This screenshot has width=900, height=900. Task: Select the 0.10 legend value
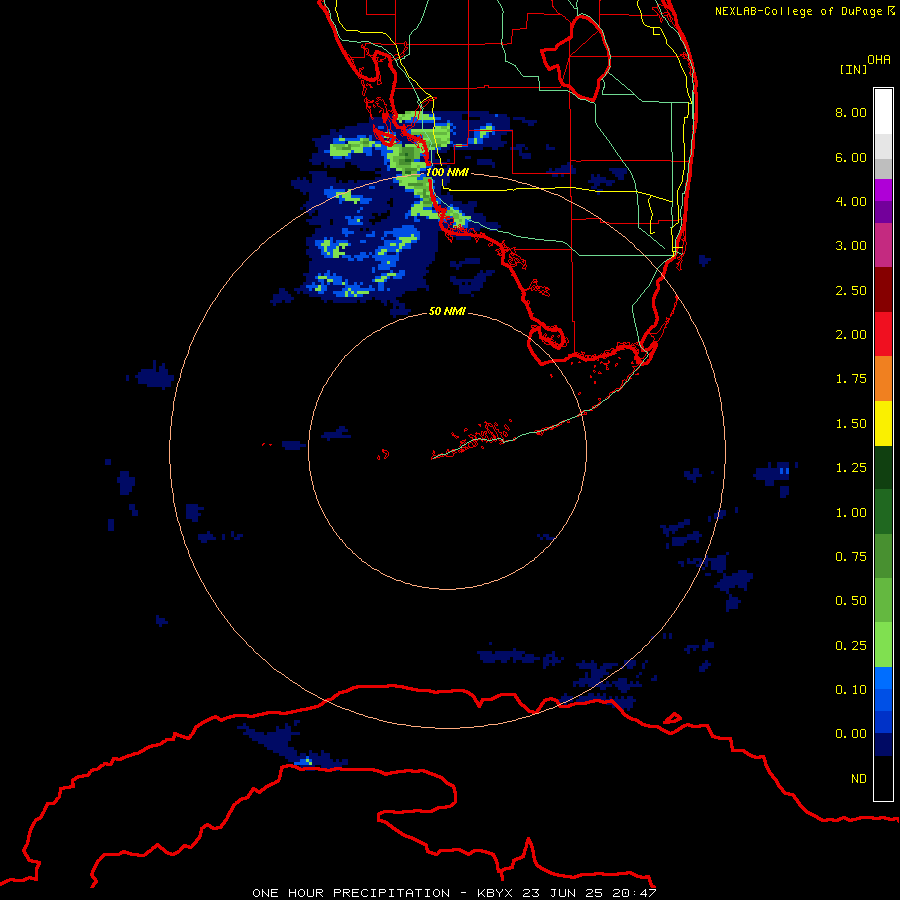tap(851, 690)
